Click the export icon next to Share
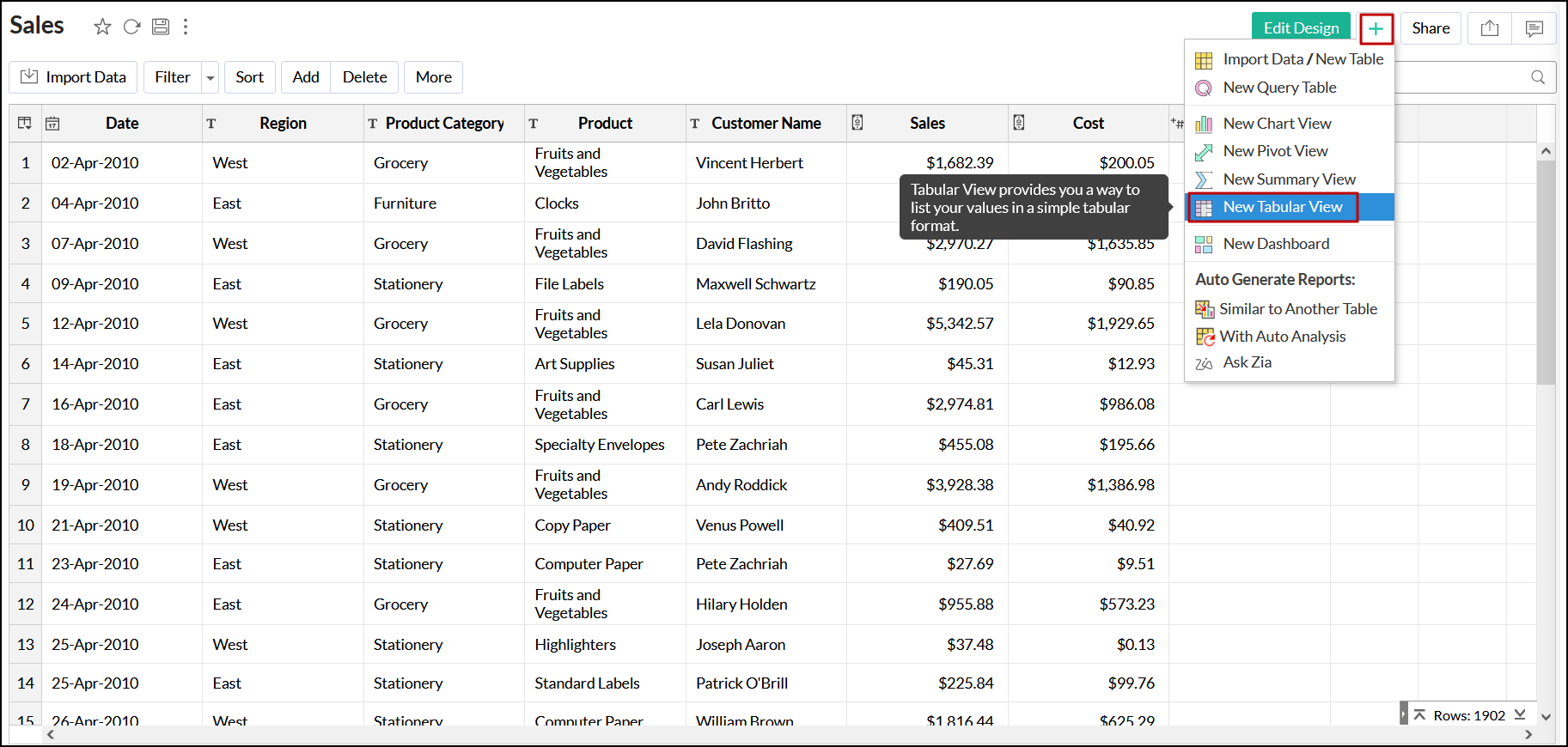 pos(1490,28)
